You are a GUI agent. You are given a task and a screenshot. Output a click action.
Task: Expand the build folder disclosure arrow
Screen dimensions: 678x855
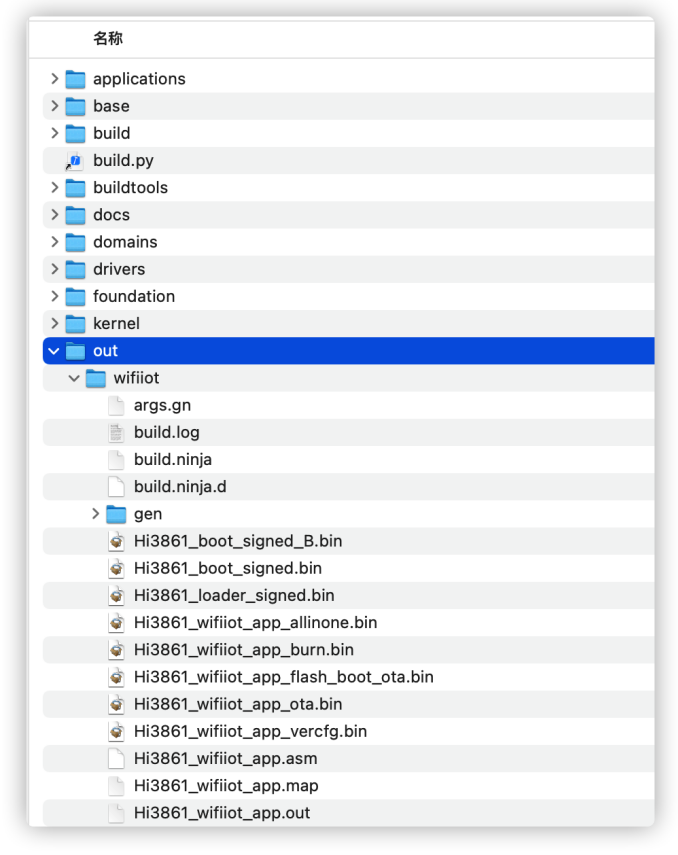point(55,134)
